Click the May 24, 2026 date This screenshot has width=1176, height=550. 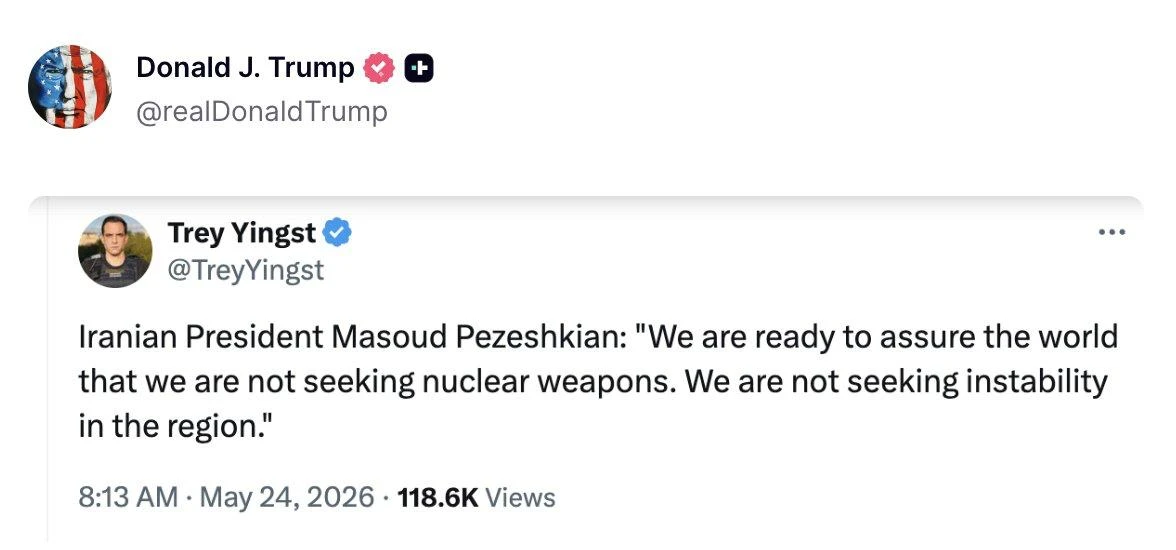(x=286, y=497)
